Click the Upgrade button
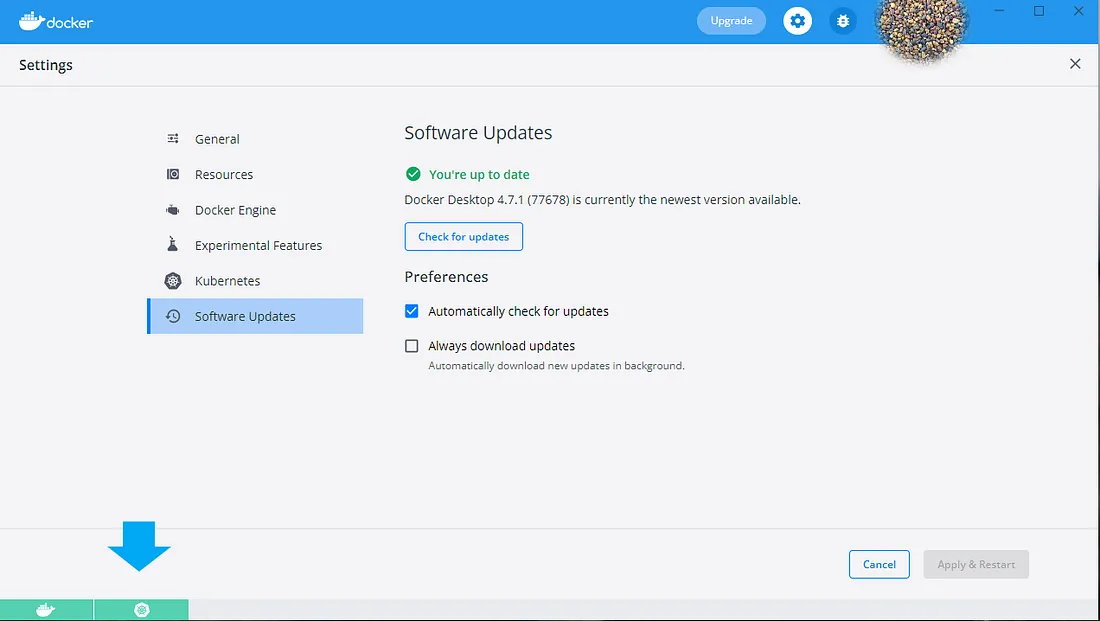 pyautogui.click(x=731, y=21)
